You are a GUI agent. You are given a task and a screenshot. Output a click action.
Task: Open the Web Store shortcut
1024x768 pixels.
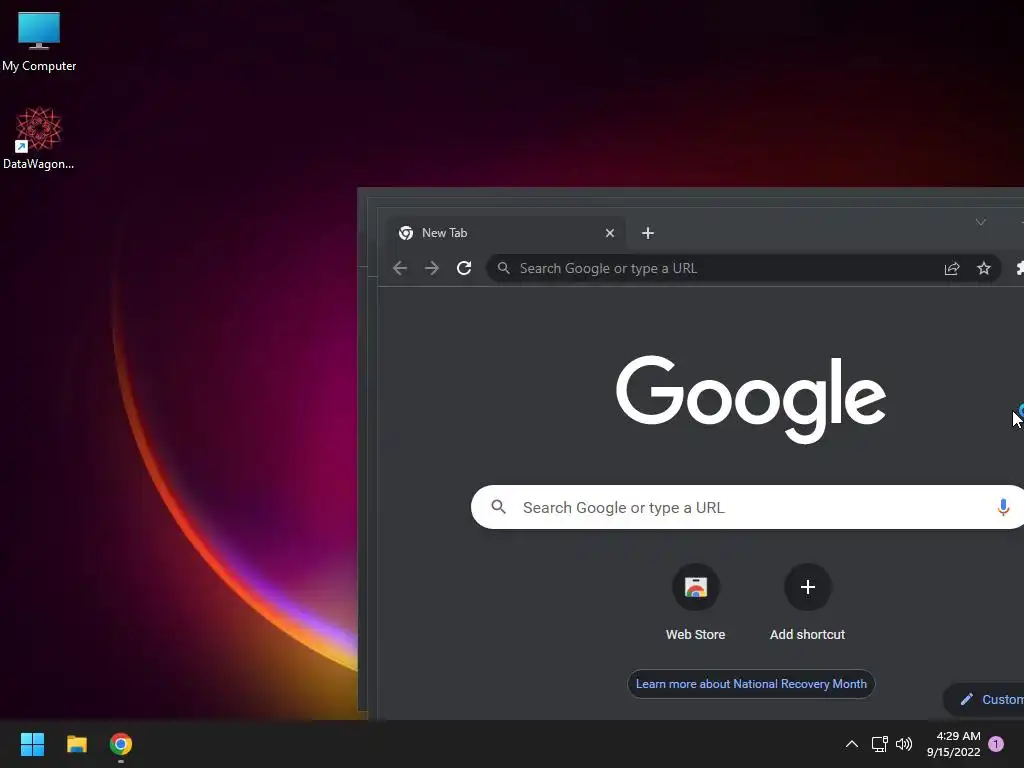(x=696, y=603)
